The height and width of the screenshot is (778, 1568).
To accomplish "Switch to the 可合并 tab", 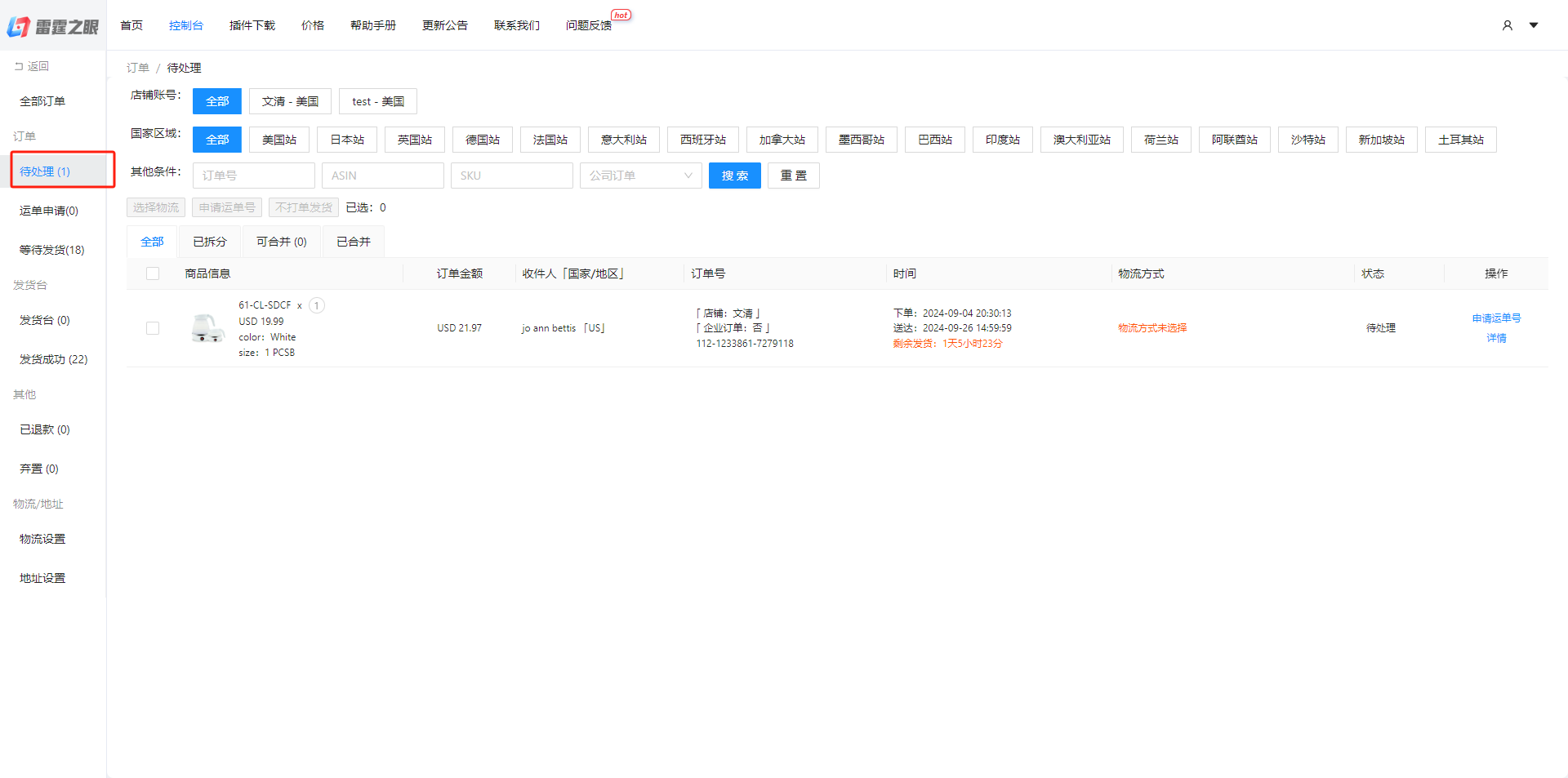I will [281, 241].
